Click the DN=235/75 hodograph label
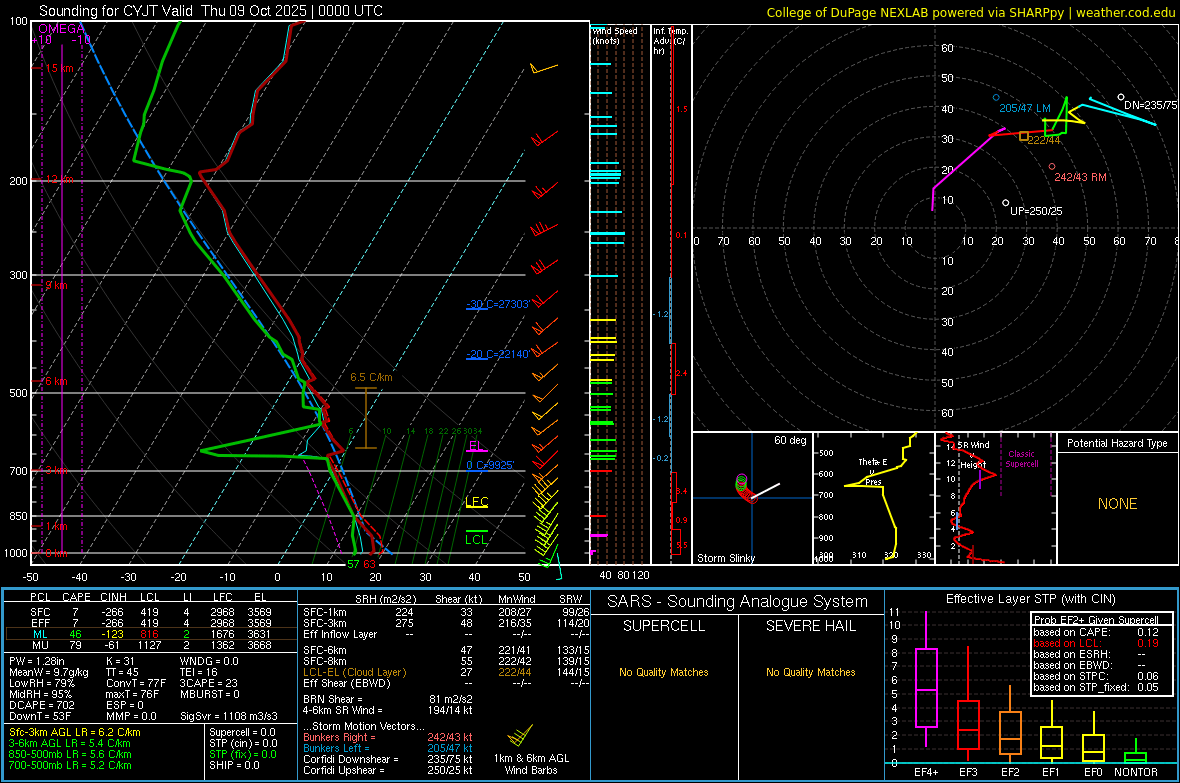This screenshot has height=783, width=1180. 1150,105
